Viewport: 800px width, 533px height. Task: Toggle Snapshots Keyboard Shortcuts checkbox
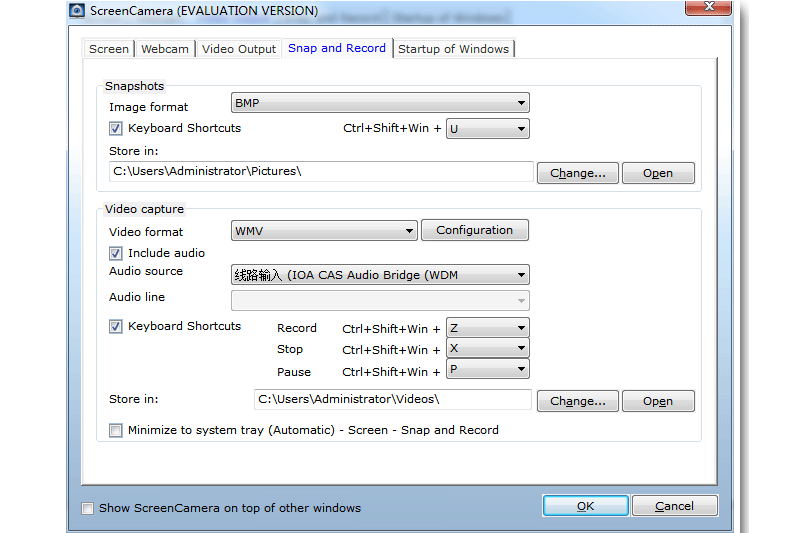coord(116,128)
